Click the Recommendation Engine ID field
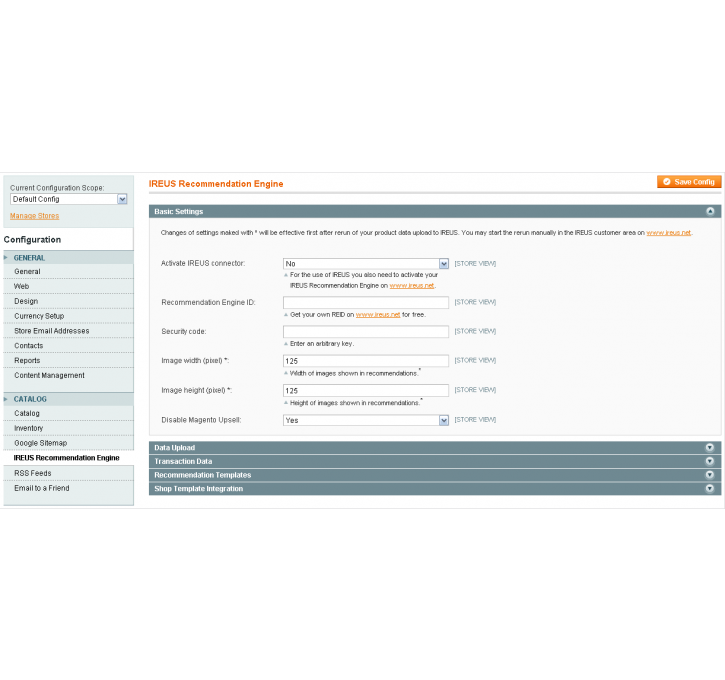Screen dimensions: 725x680 coord(366,302)
